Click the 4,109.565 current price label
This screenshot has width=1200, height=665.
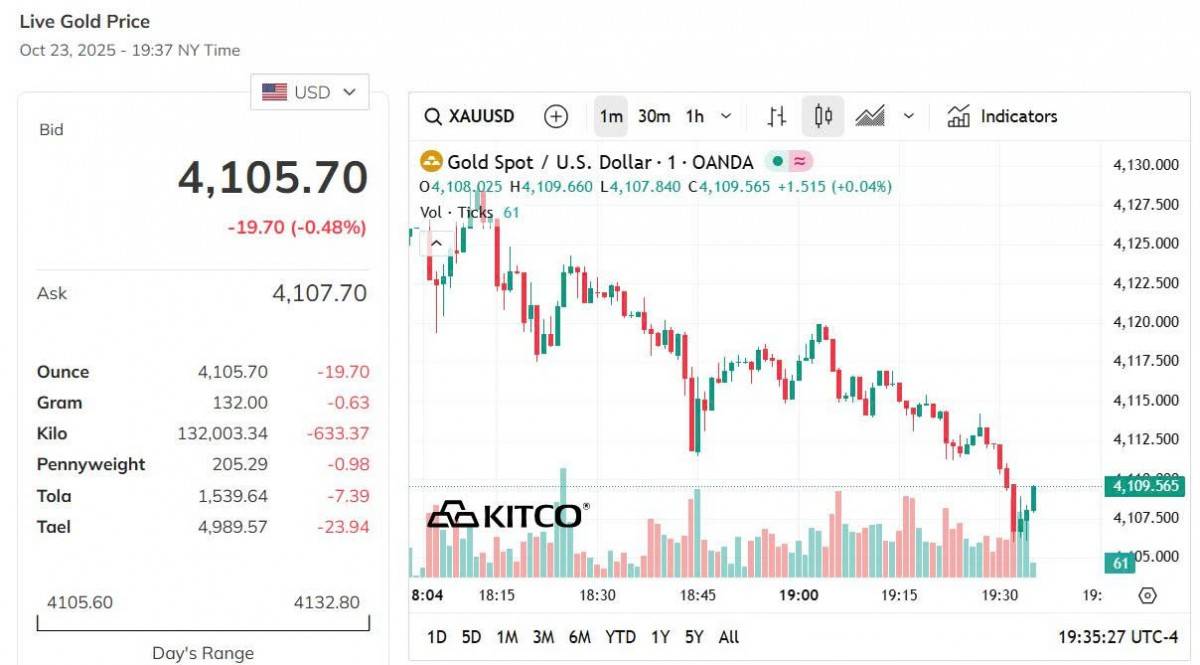pyautogui.click(x=1146, y=486)
